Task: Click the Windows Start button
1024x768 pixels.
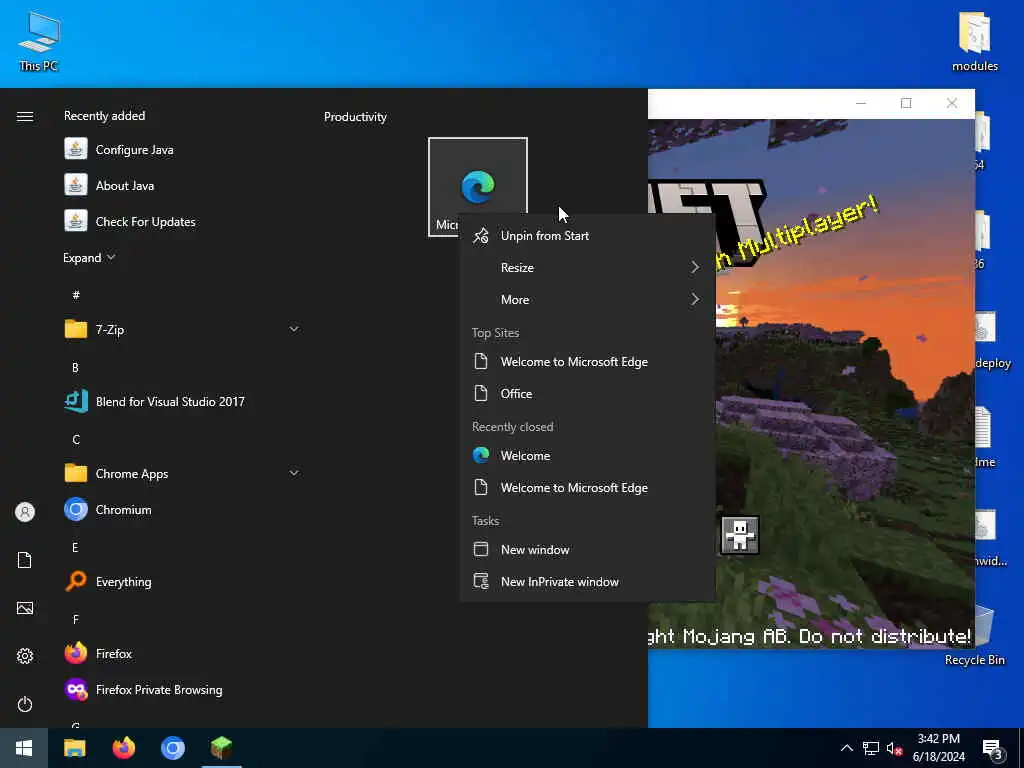Action: [x=24, y=748]
